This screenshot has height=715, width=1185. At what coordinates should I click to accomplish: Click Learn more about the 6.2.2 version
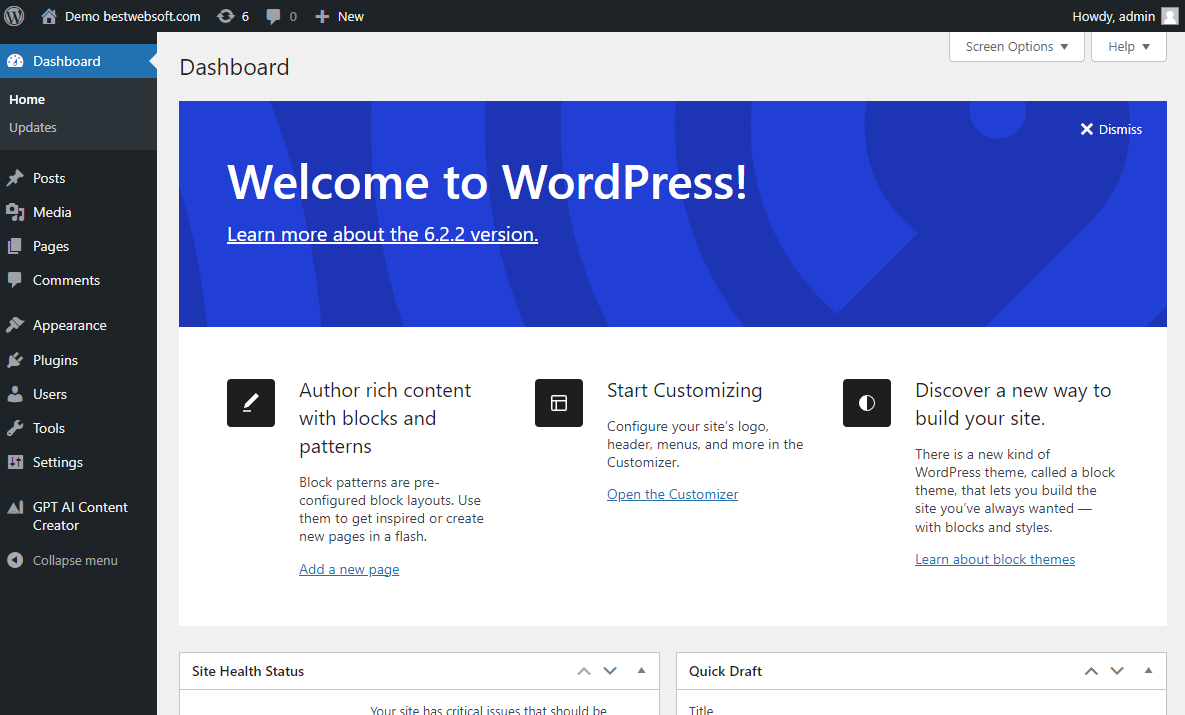coord(382,234)
